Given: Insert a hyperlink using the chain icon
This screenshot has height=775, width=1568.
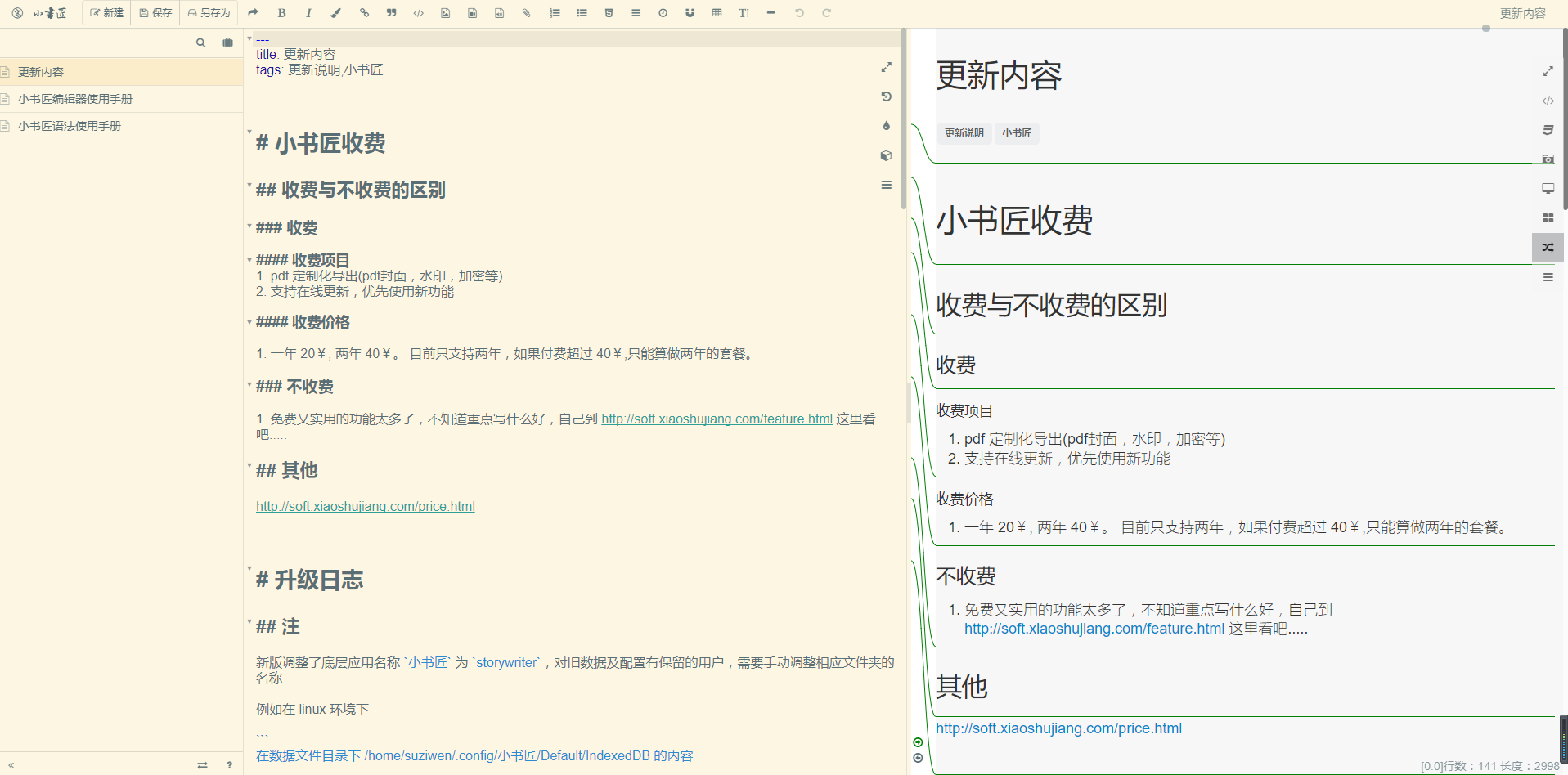Looking at the screenshot, I should [x=364, y=13].
